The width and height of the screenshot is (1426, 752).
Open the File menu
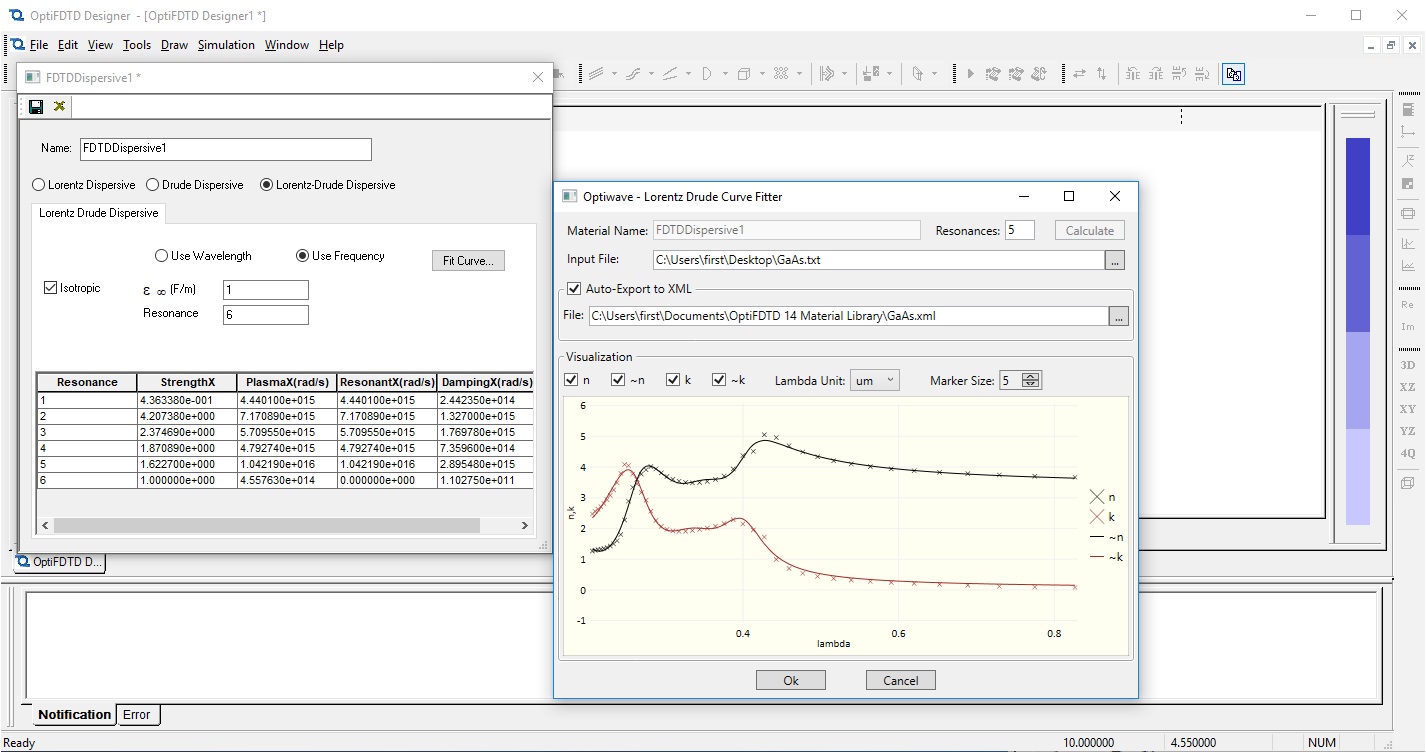click(39, 45)
